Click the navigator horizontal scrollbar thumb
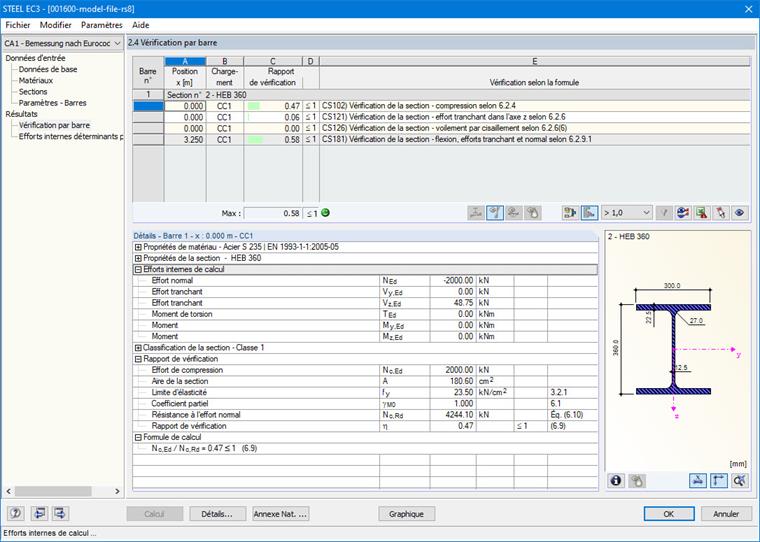The image size is (760, 542). 53,491
